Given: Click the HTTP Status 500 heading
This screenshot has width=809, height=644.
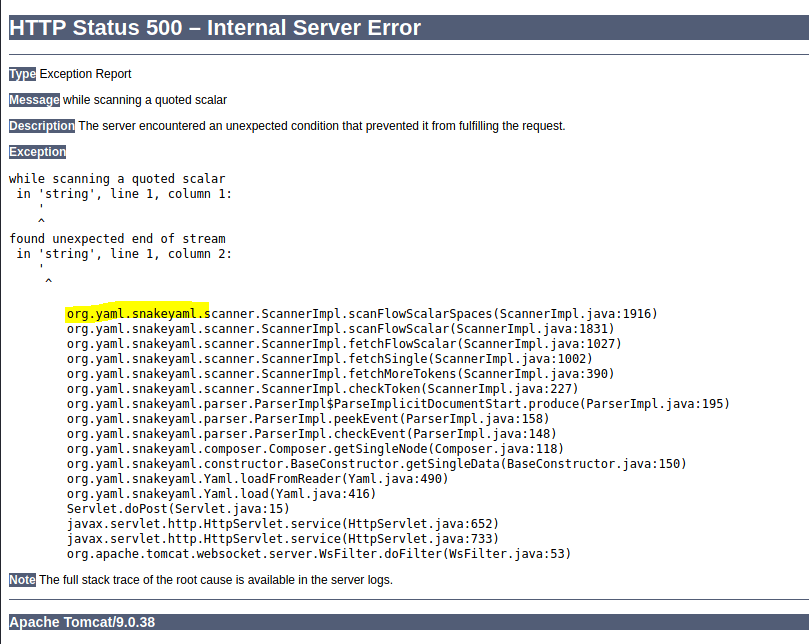Looking at the screenshot, I should point(215,28).
